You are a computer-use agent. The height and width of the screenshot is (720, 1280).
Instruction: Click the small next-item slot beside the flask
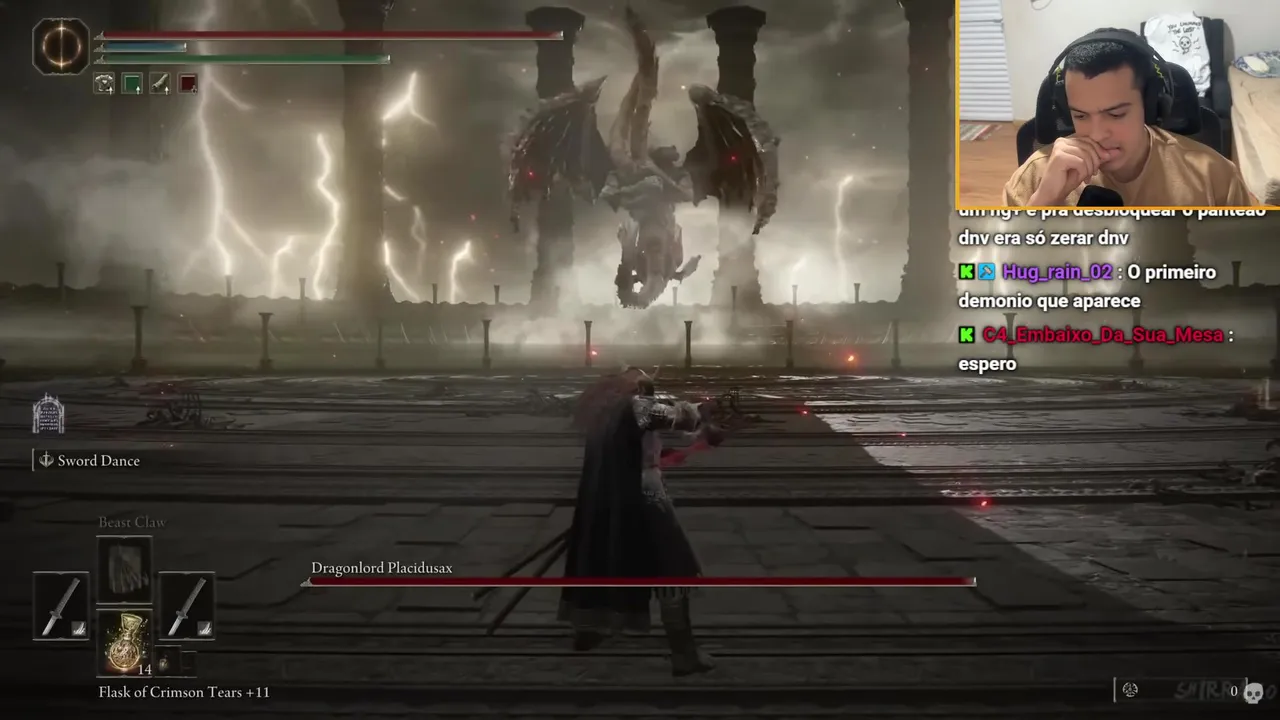coord(168,662)
